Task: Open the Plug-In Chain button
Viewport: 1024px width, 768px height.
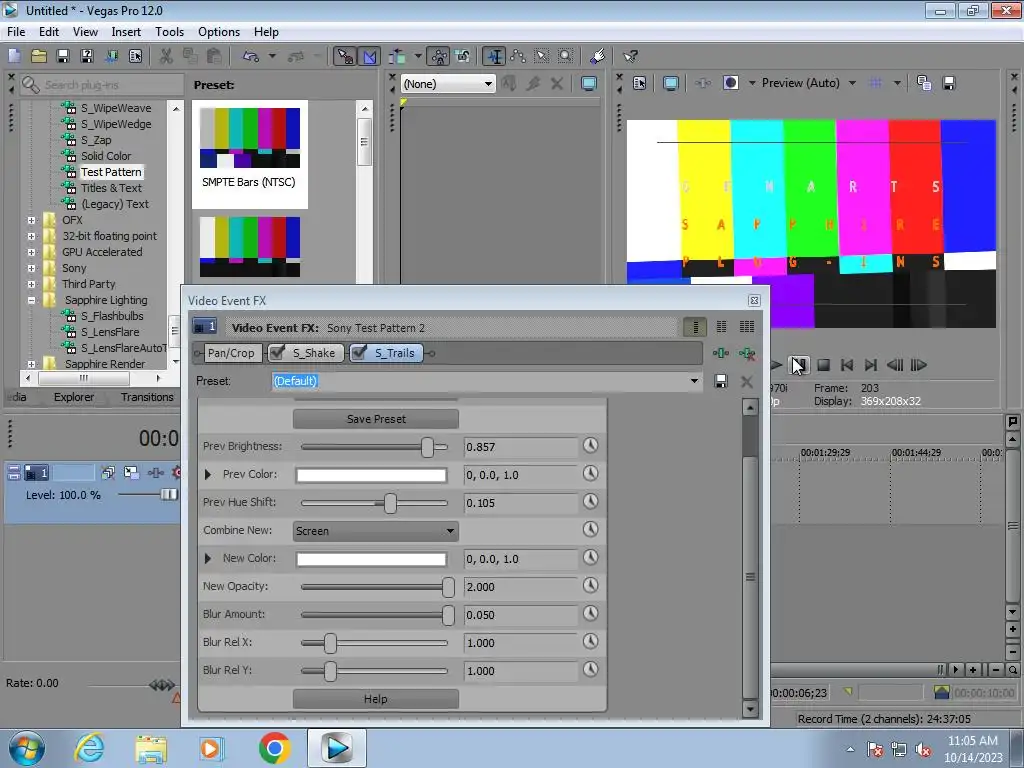Action: pos(721,353)
